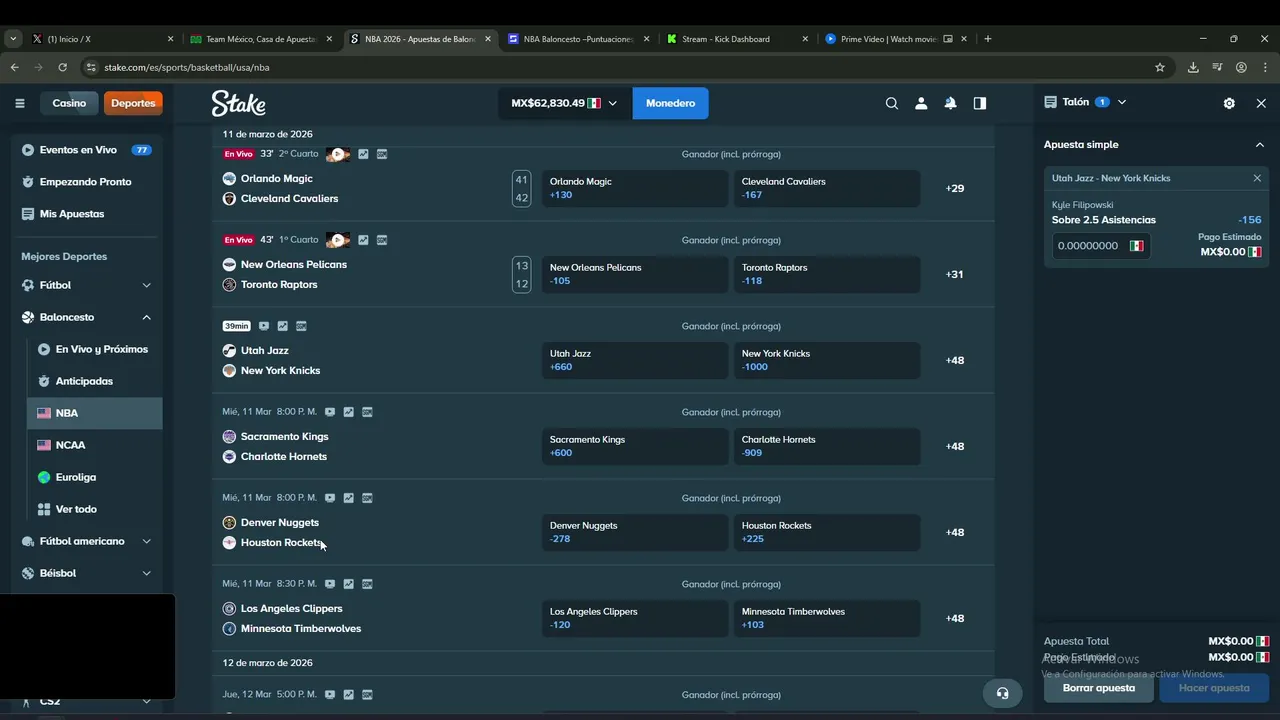This screenshot has height=720, width=1280.
Task: Open statistics chart icon for Utah Jazz match
Action: coord(283,326)
